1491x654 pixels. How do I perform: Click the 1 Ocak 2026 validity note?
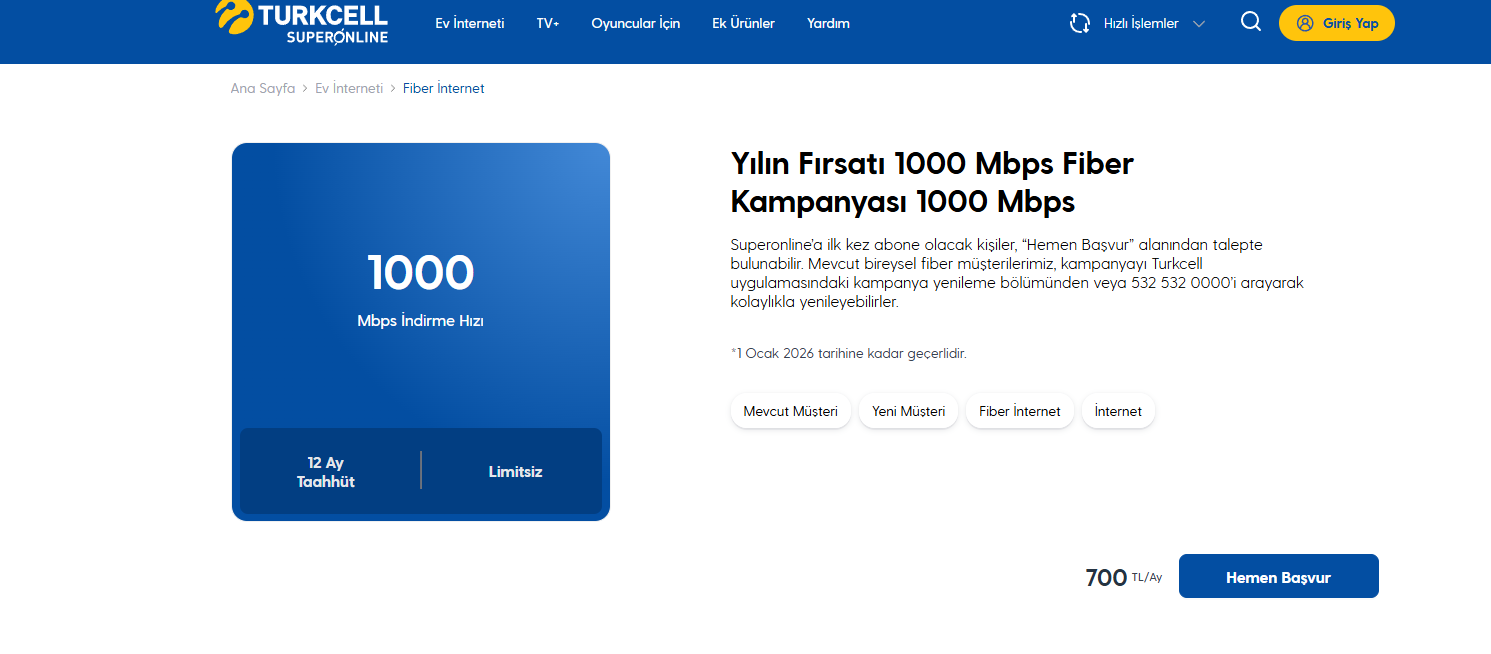849,353
